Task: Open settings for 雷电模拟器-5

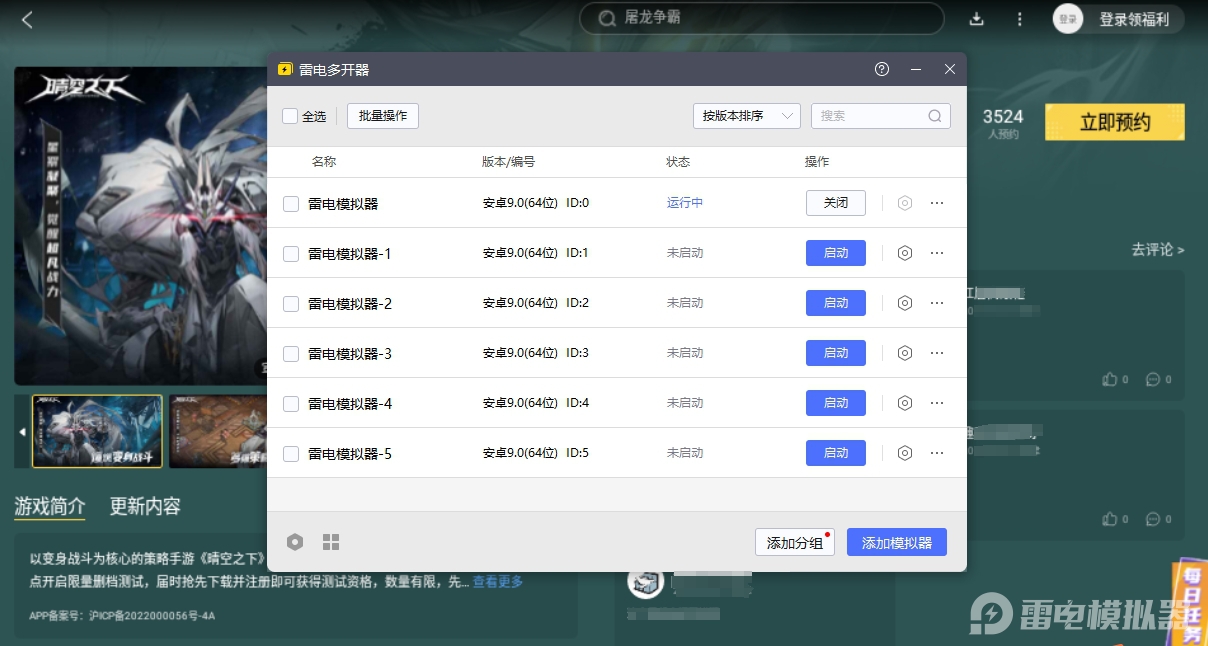Action: click(905, 453)
